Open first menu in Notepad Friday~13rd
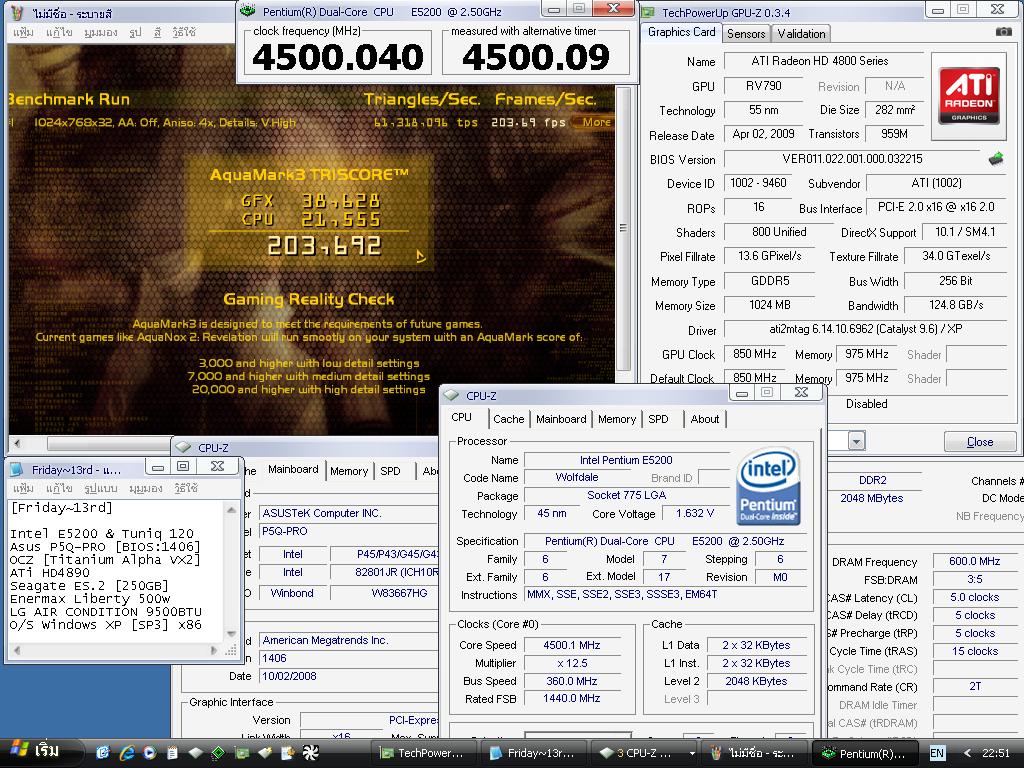 23,488
